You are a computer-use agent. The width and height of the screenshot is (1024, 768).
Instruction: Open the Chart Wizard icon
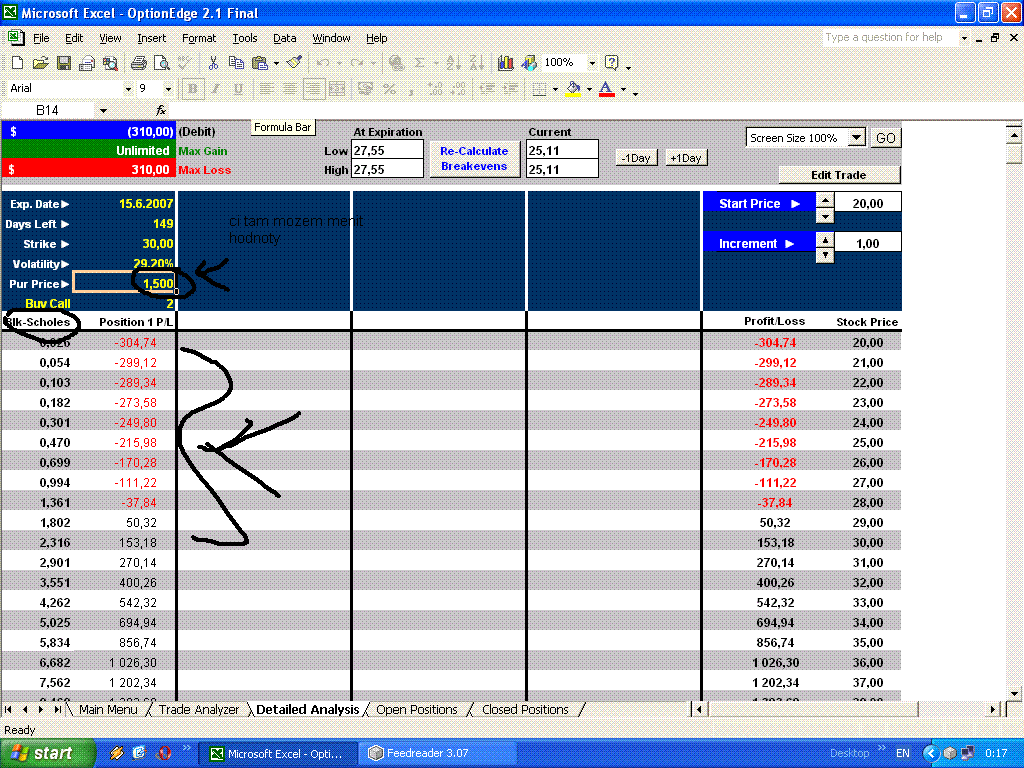click(x=505, y=63)
